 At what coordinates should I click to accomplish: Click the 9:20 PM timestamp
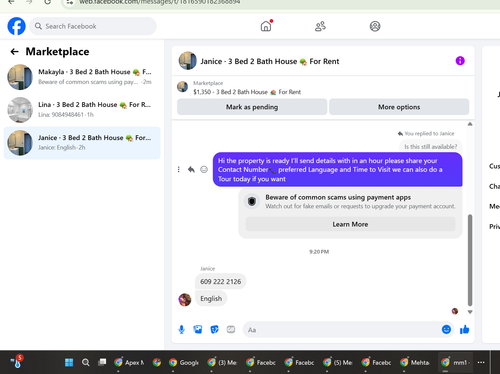319,252
